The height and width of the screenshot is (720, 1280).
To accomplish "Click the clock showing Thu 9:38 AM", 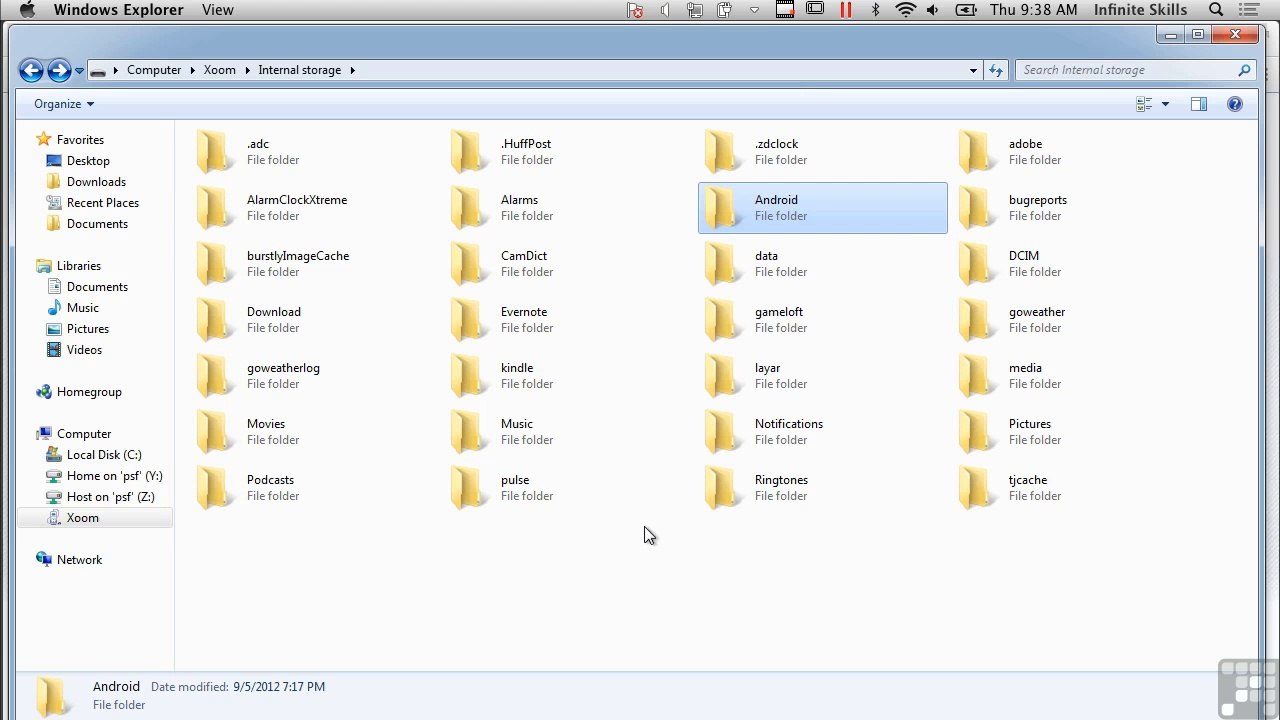I will tap(1034, 10).
